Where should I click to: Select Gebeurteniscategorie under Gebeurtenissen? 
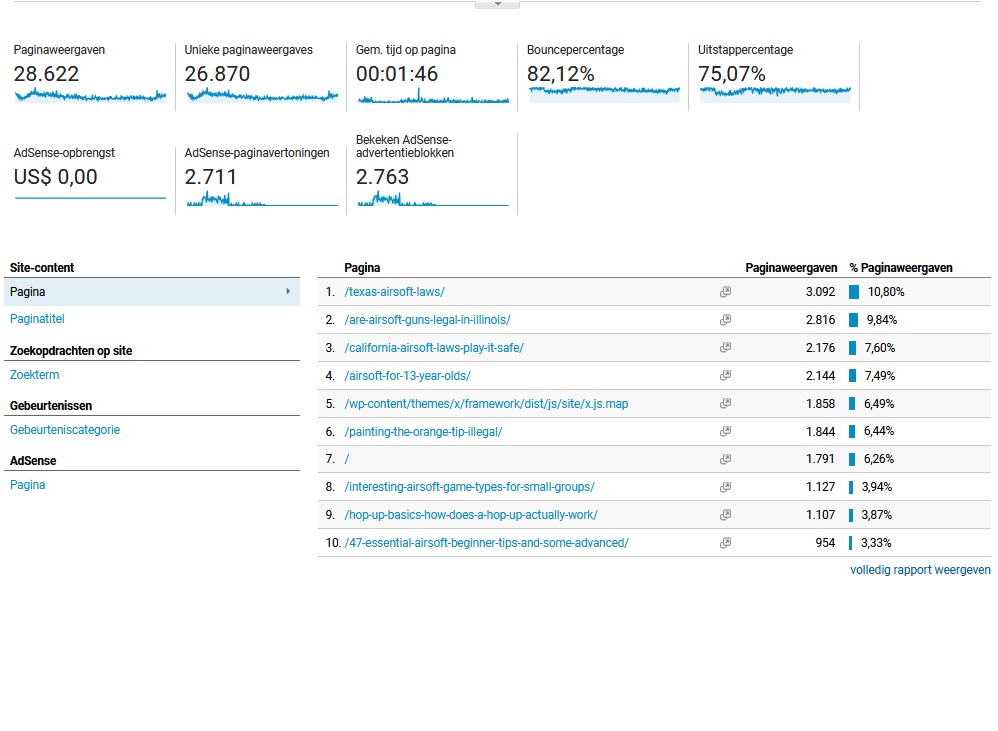pyautogui.click(x=65, y=429)
